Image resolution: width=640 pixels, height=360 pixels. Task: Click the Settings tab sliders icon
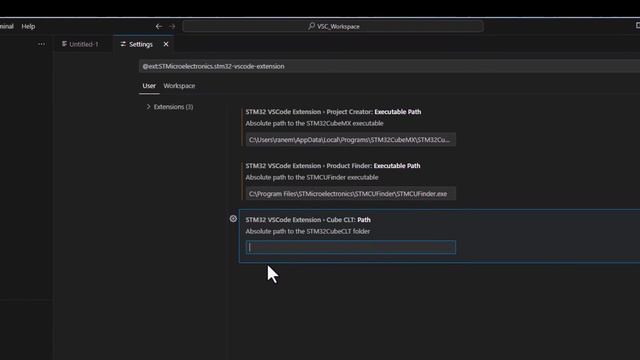(x=123, y=44)
